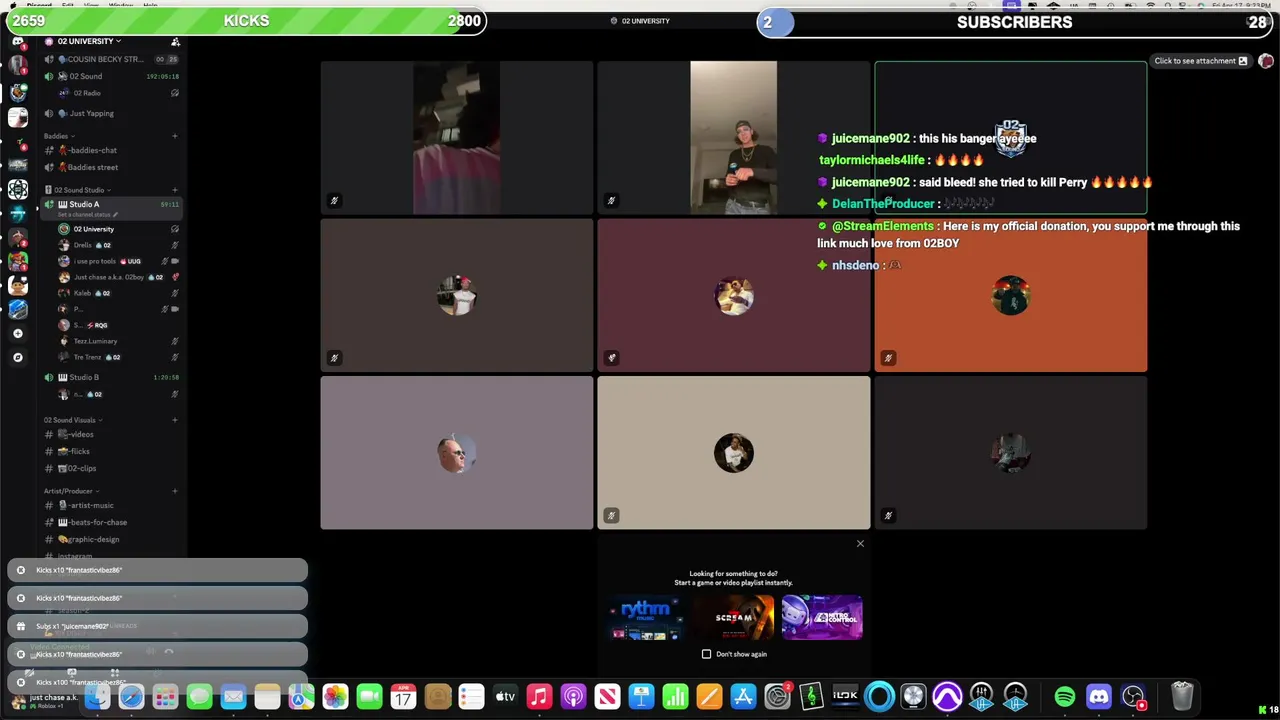Image resolution: width=1280 pixels, height=720 pixels.
Task: Join the Studio B voice channel
Action: [110, 377]
